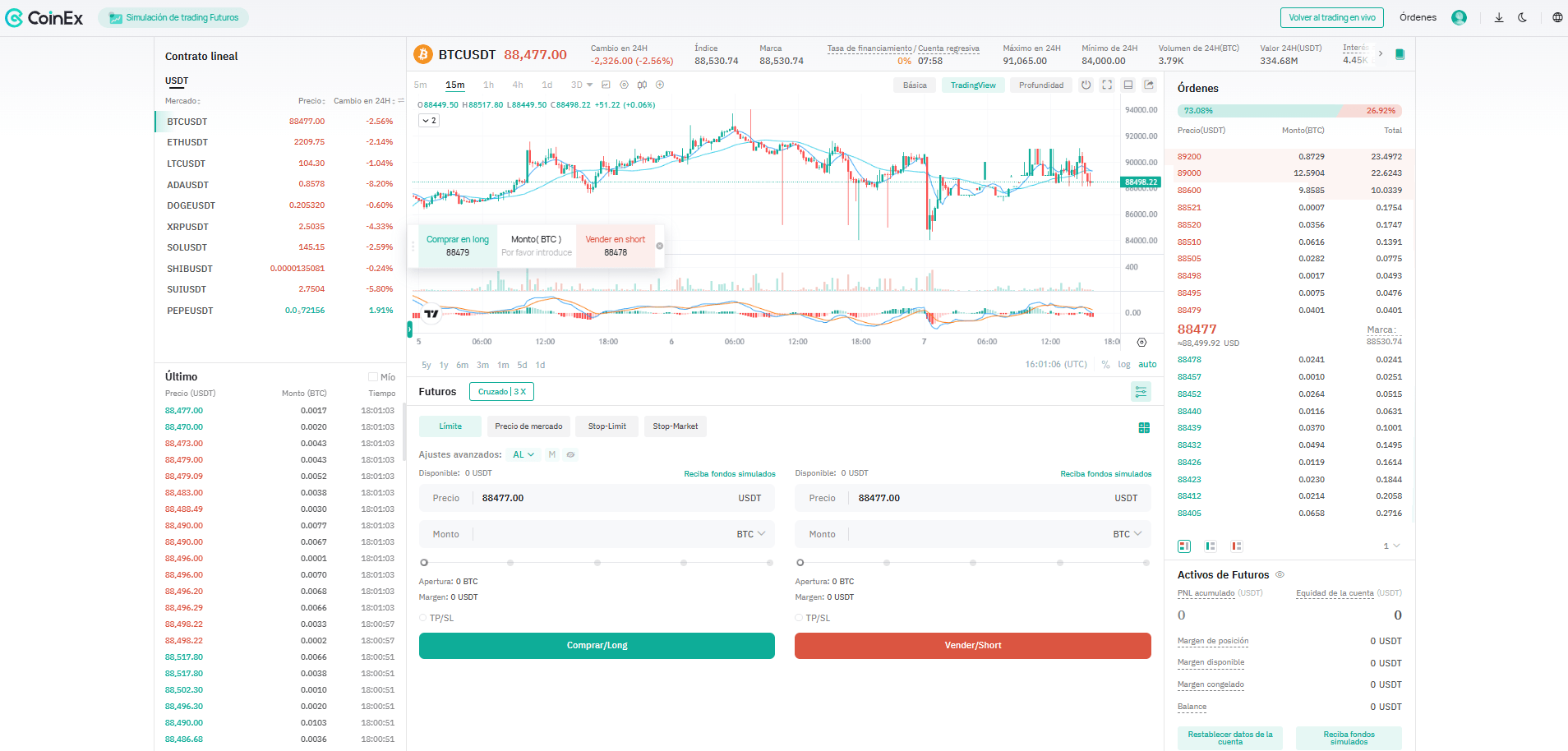
Task: Toggle visibility of Activos de Futuros balances
Action: pos(1280,574)
